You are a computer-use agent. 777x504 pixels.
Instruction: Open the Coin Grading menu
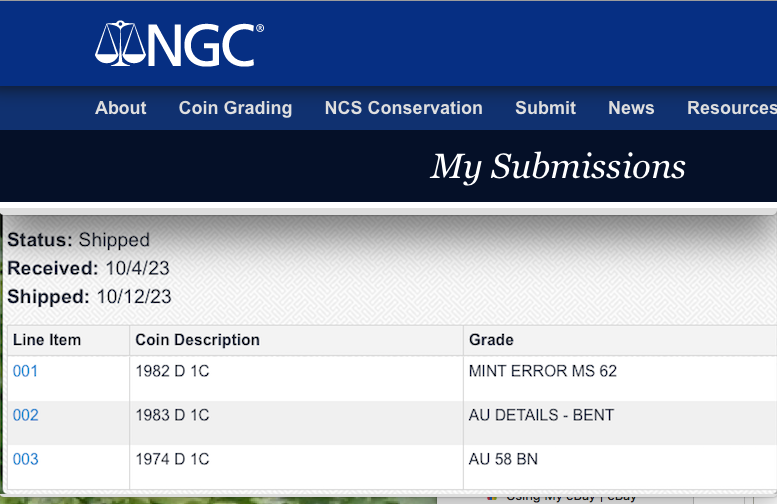(235, 108)
